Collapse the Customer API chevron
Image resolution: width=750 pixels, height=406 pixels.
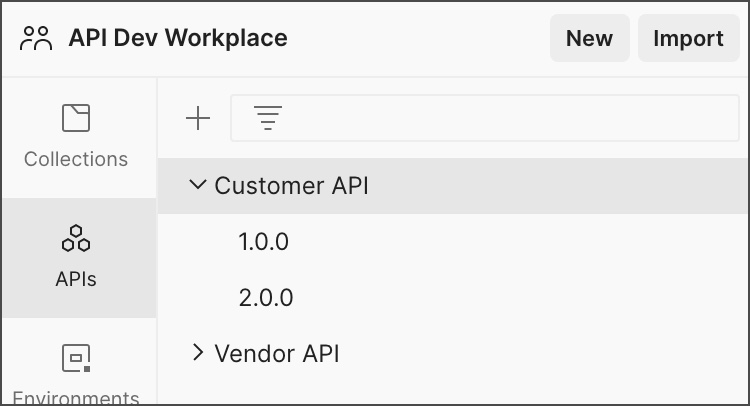(x=198, y=185)
